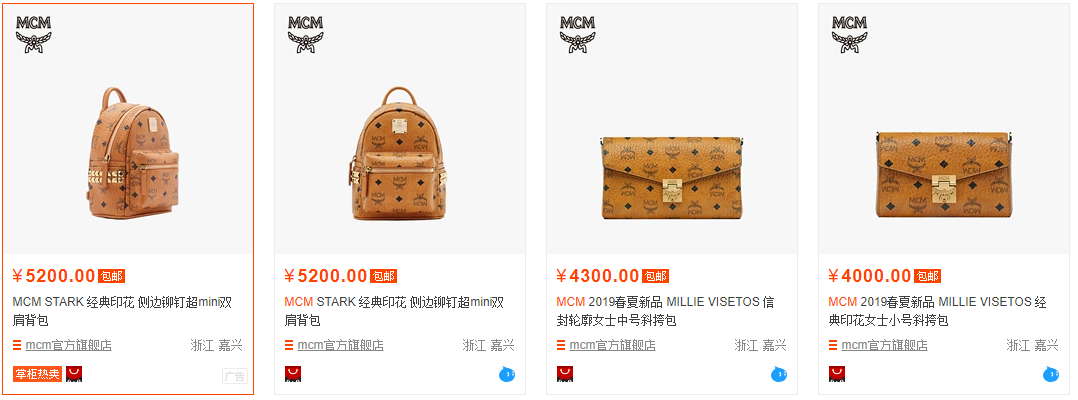The image size is (1078, 400).
Task: Click the Tmall icon under the ¥4300 clutch
Action: pos(565,374)
